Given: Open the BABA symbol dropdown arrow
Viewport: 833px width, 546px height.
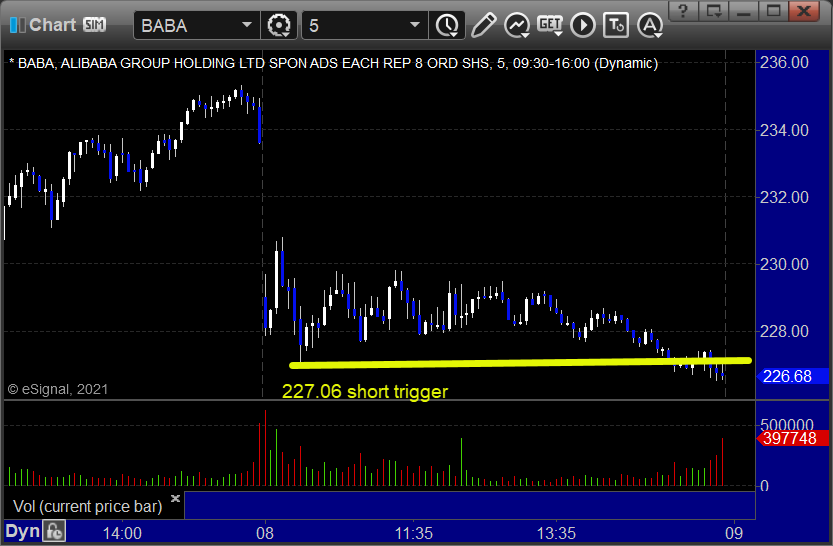Looking at the screenshot, I should click(x=246, y=25).
